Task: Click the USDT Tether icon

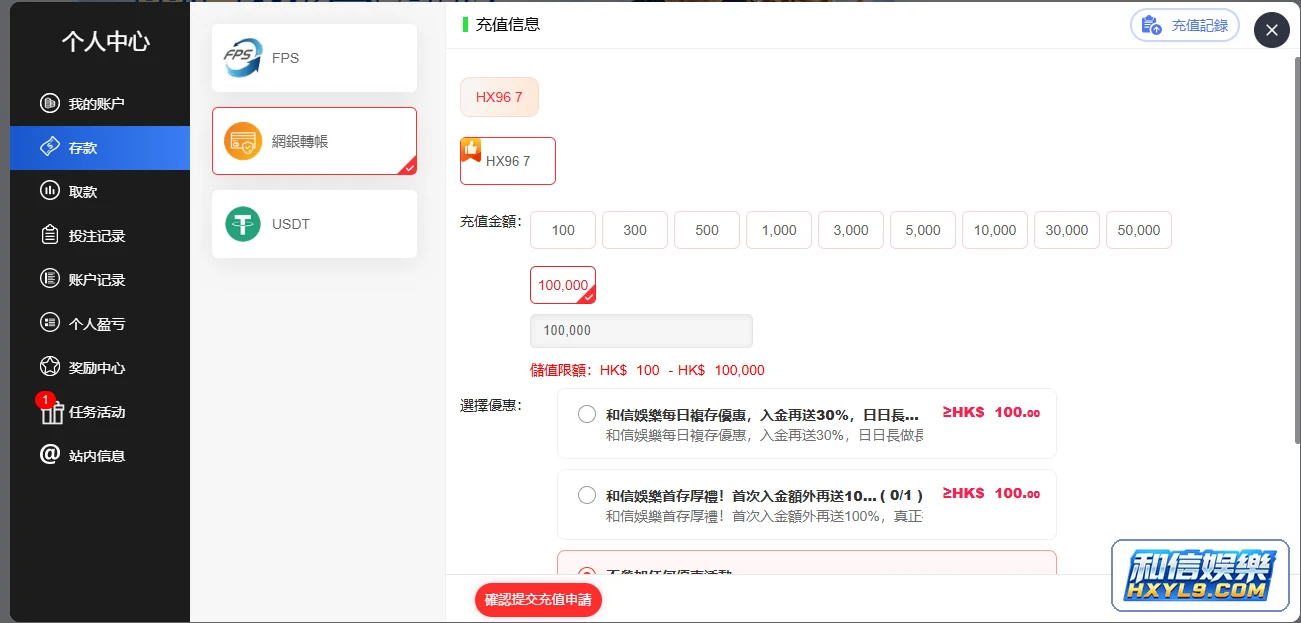Action: tap(243, 224)
